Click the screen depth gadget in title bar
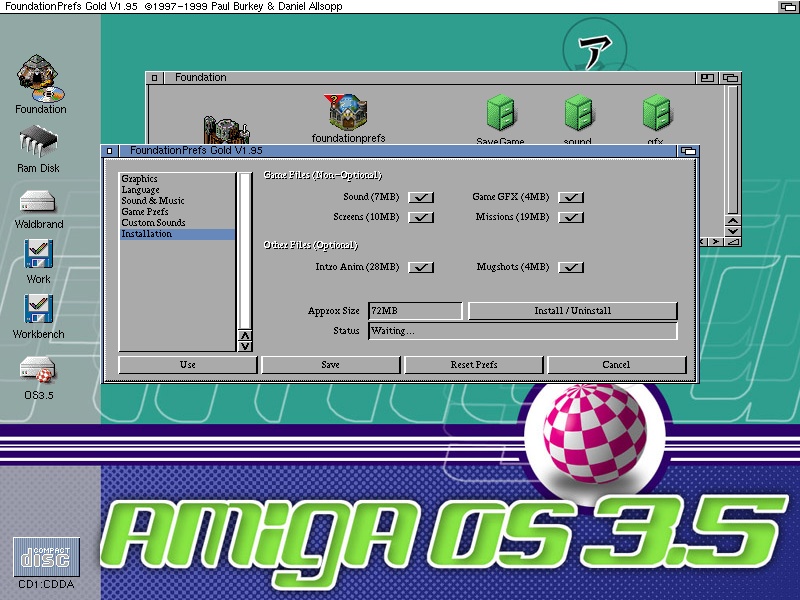800x600 pixels. [x=788, y=6]
